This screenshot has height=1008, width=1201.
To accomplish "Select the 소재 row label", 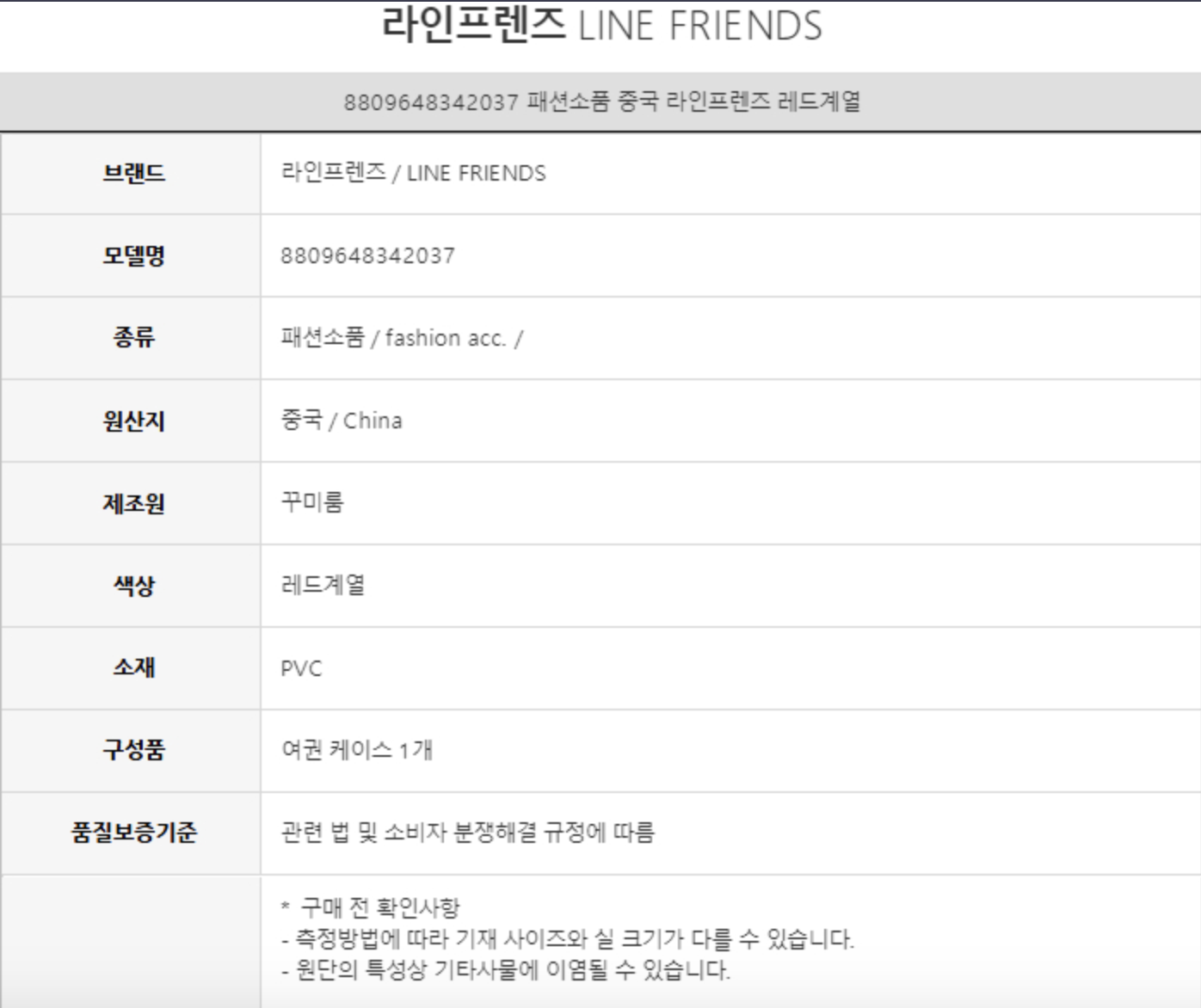I will pyautogui.click(x=133, y=667).
